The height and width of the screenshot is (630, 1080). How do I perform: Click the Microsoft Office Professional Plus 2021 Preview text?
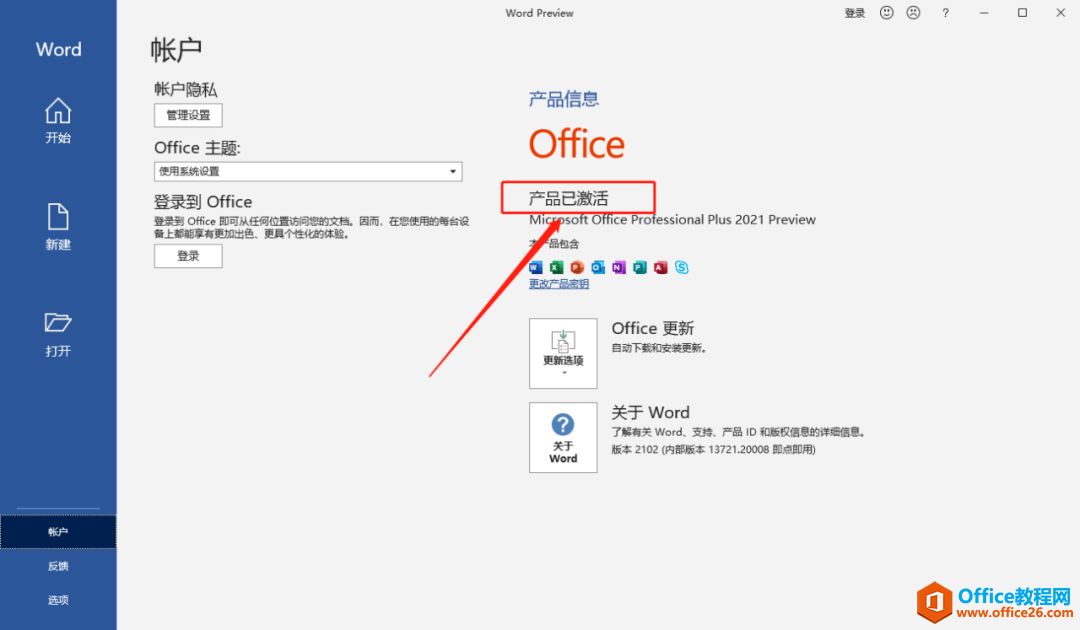click(x=672, y=220)
